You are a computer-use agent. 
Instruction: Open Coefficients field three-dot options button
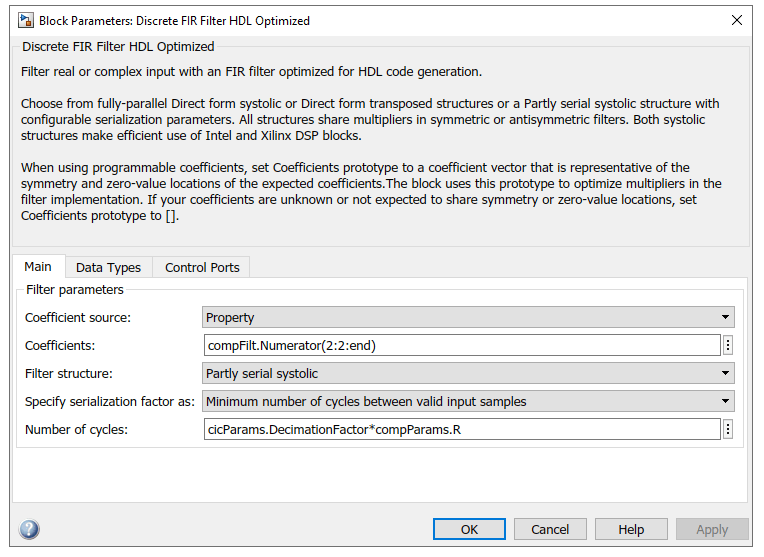(728, 345)
